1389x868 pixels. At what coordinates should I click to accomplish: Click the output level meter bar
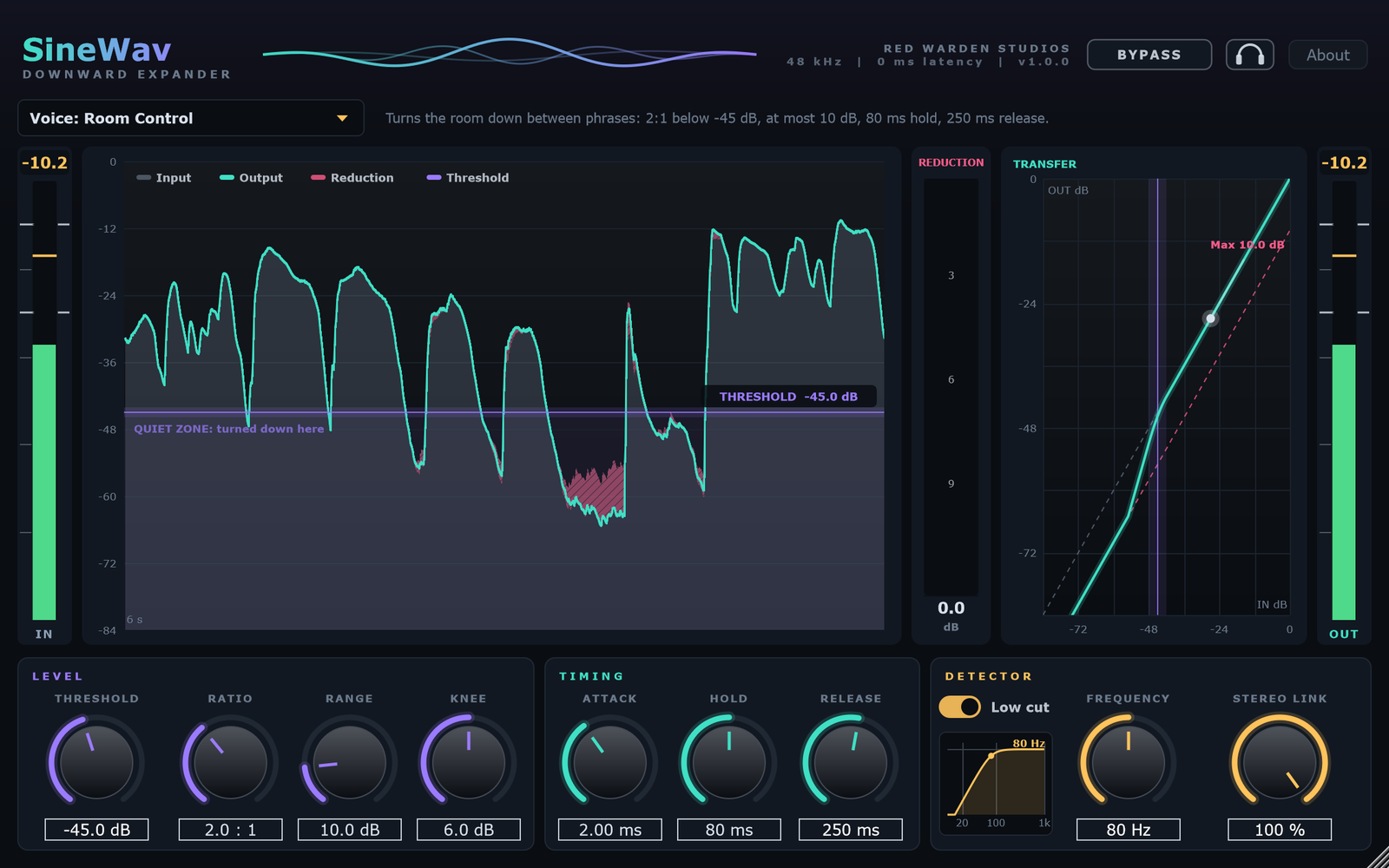(1344, 400)
